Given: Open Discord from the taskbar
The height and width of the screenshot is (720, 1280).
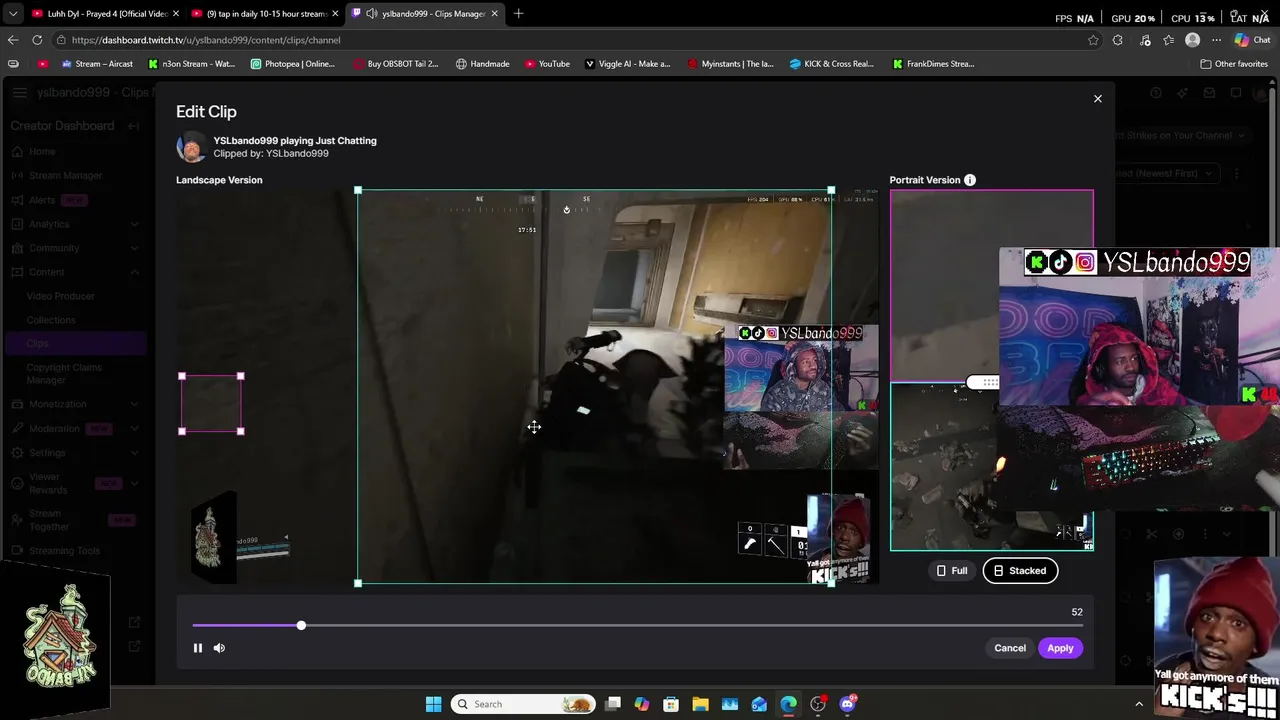Looking at the screenshot, I should 848,704.
